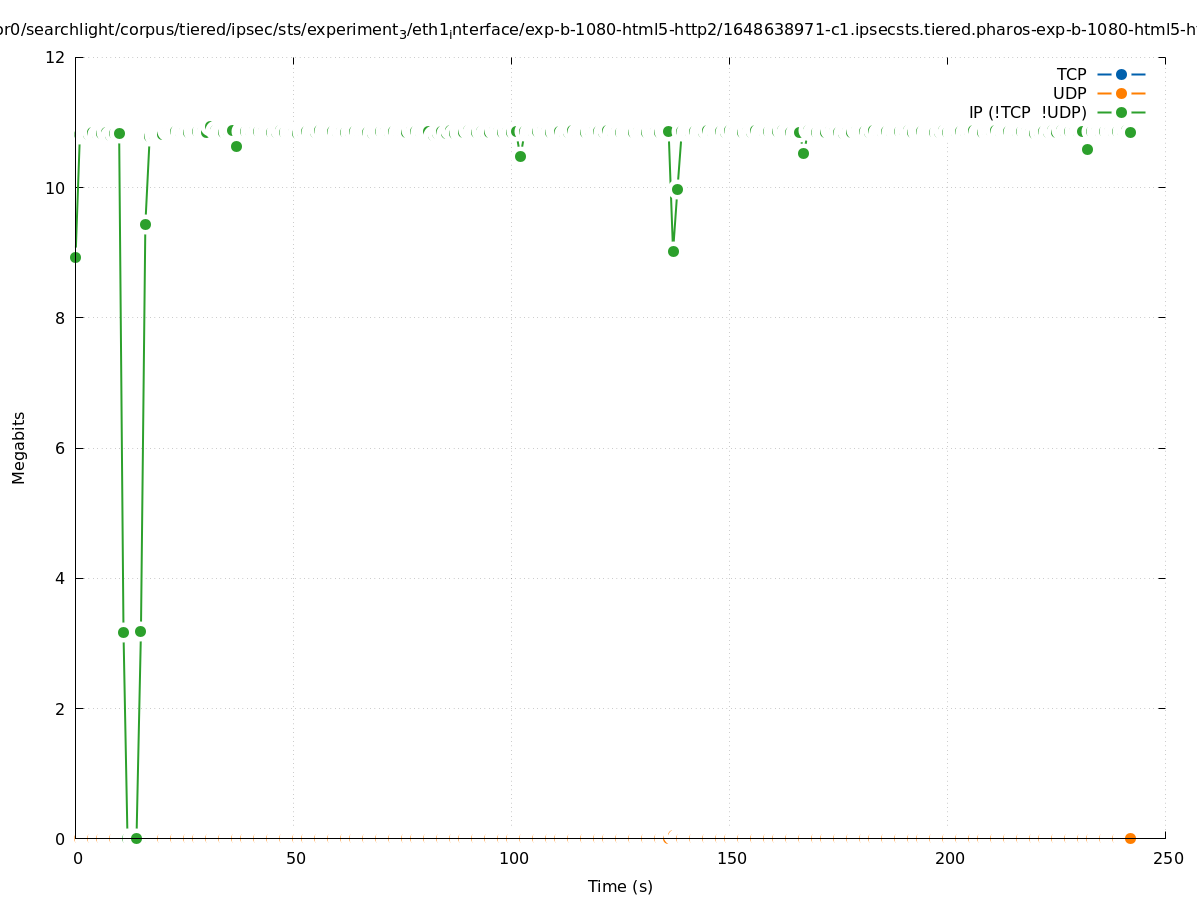Click the green IP legend marker

[x=1121, y=113]
